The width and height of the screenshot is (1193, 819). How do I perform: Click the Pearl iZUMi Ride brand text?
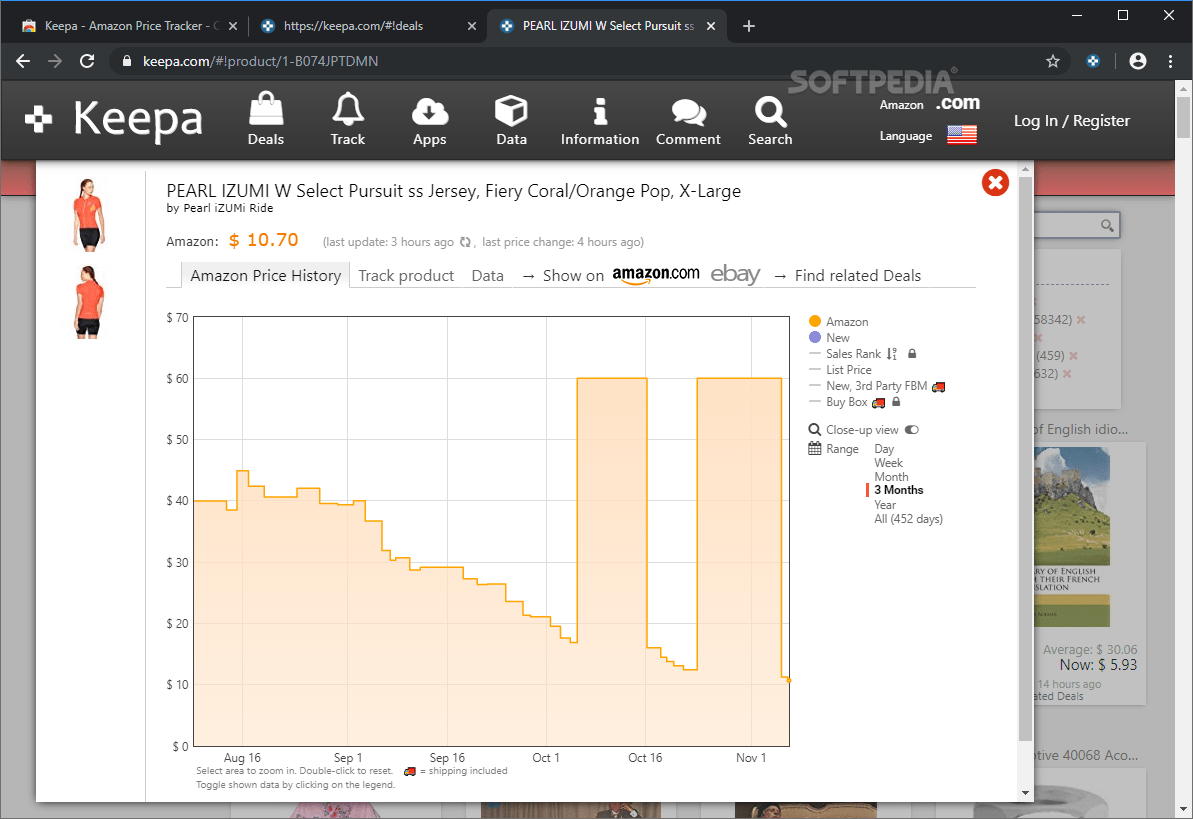click(x=228, y=208)
